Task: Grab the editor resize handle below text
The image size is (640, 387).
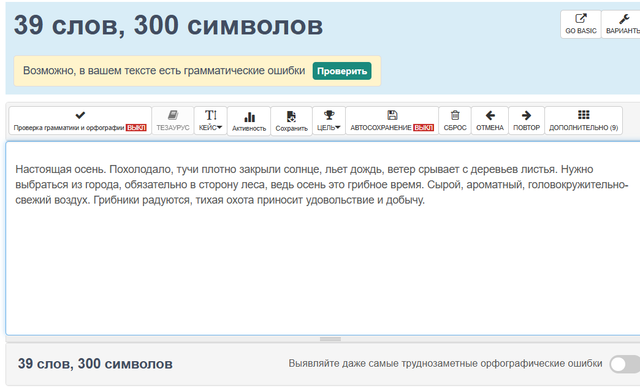Action: [x=330, y=339]
